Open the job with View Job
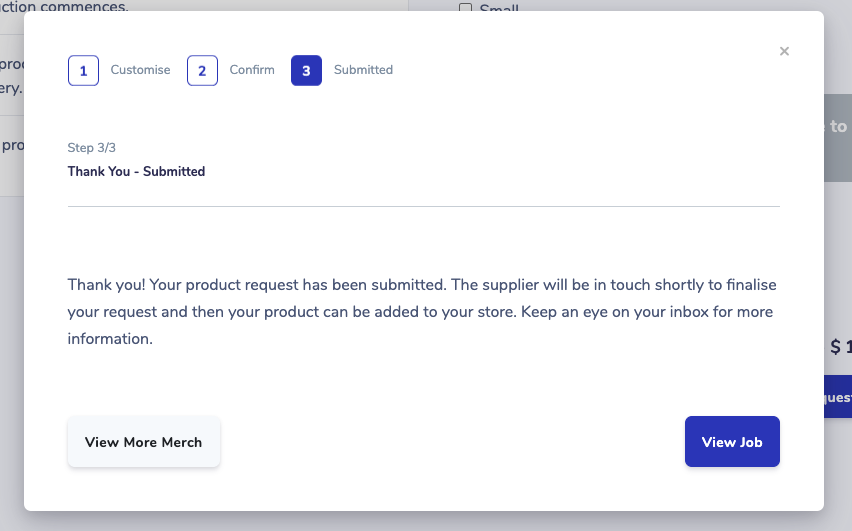 click(x=732, y=442)
